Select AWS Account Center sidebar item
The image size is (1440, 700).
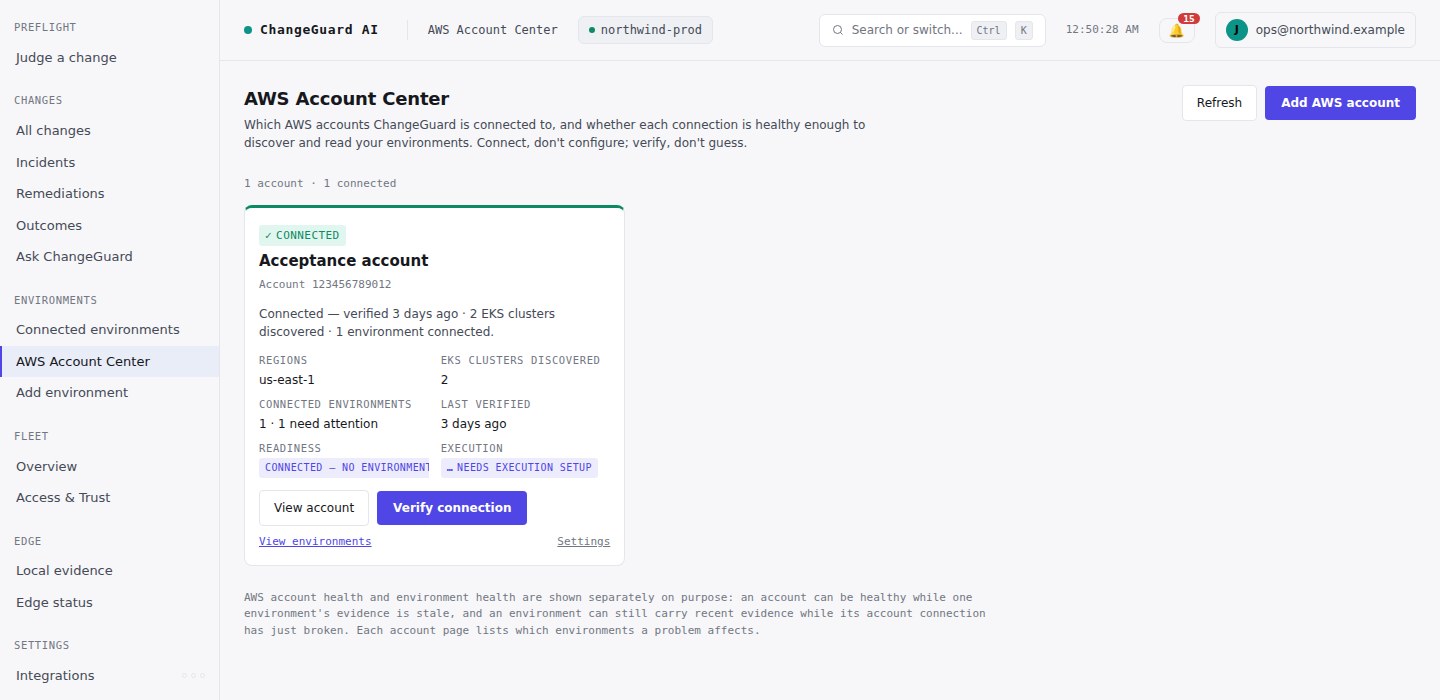(110, 361)
